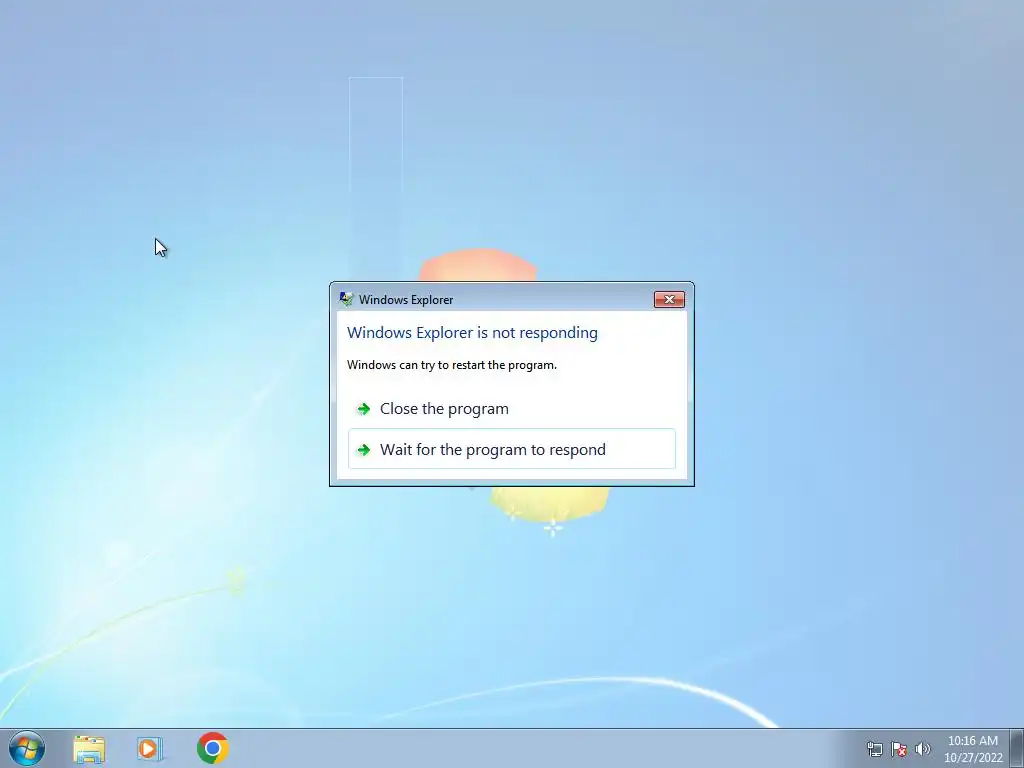1024x768 pixels.
Task: Open Windows Explorer from the taskbar
Action: pos(89,749)
